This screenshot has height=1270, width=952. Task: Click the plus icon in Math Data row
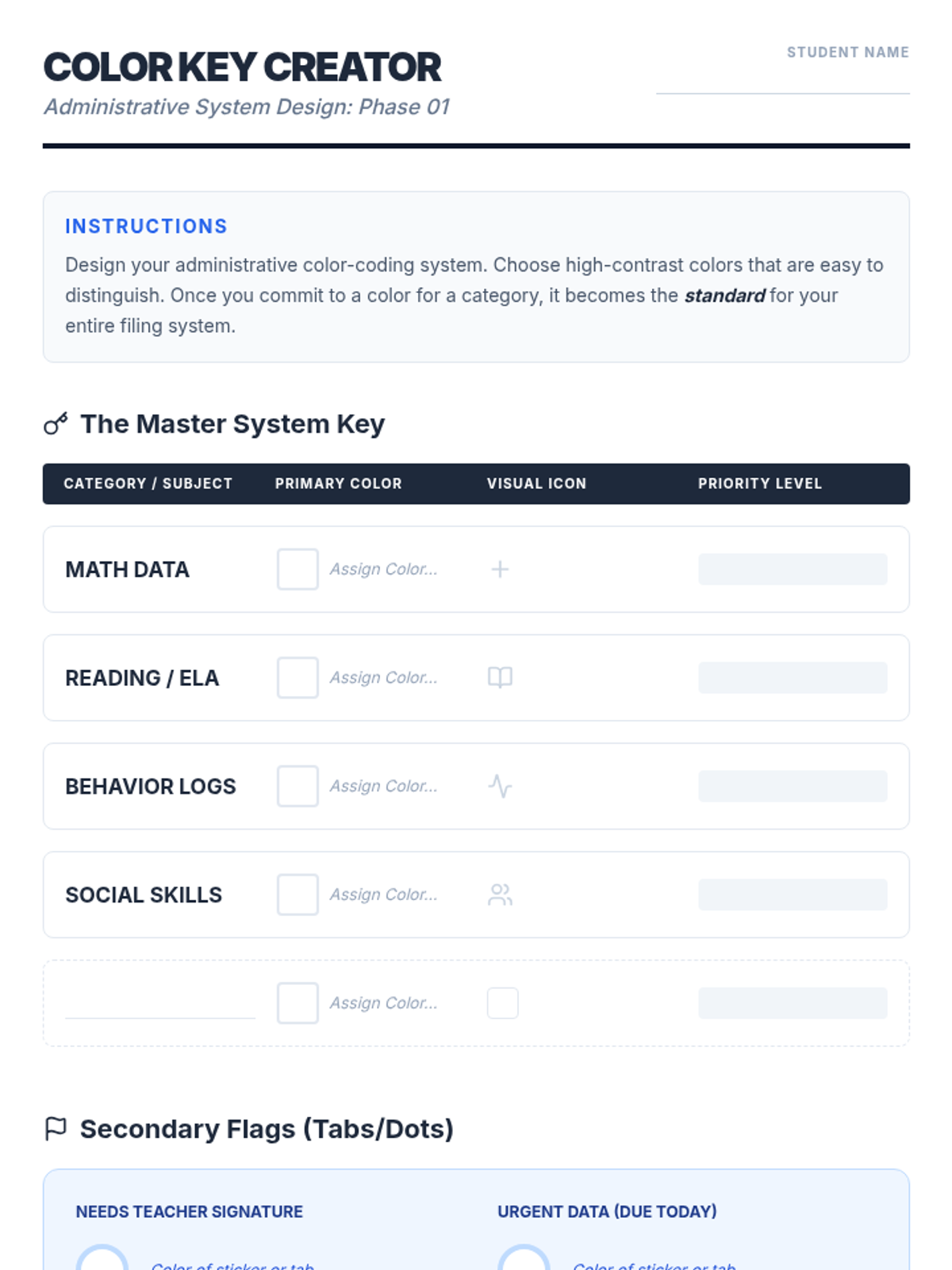click(x=500, y=569)
